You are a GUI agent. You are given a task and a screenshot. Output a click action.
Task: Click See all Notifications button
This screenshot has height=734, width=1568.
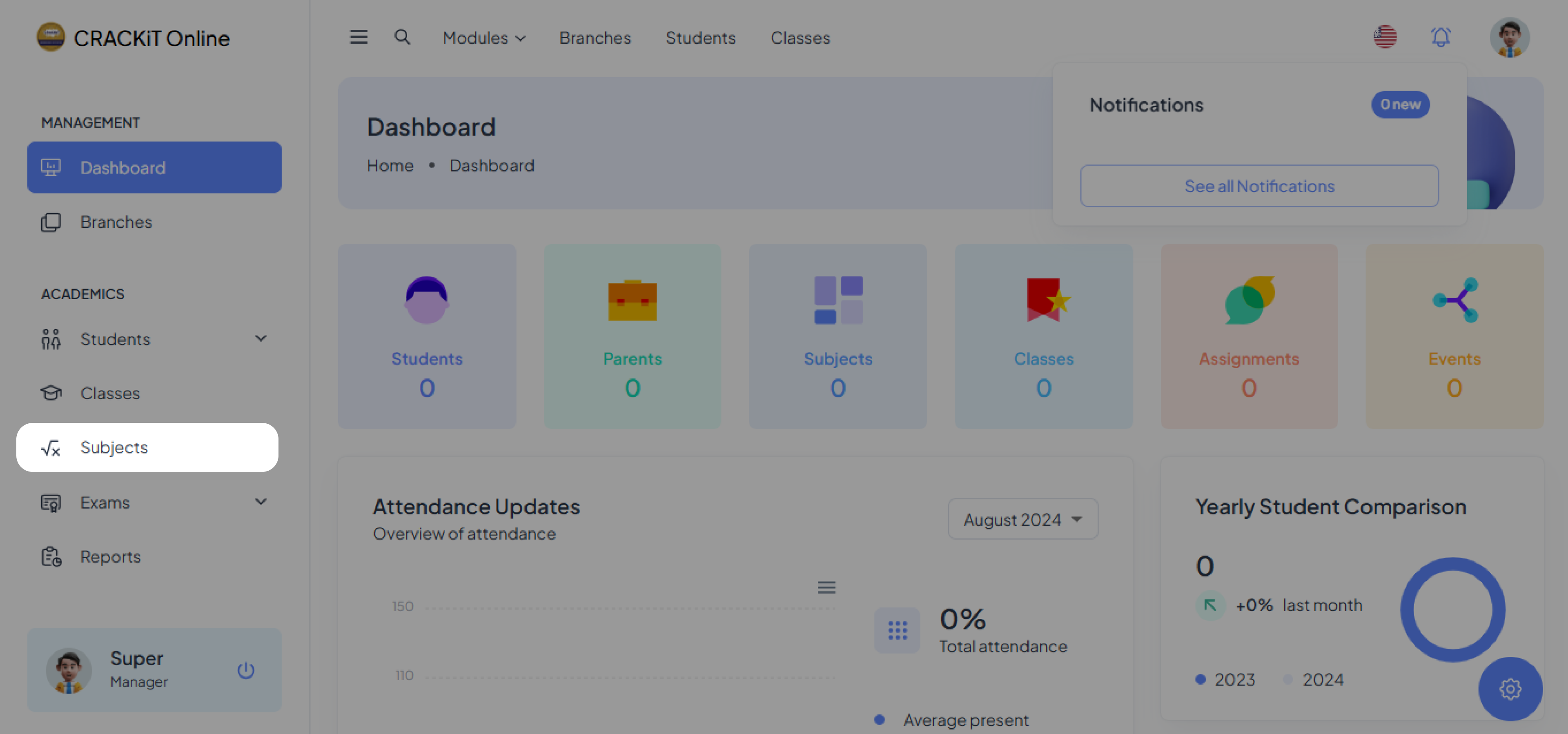1259,186
